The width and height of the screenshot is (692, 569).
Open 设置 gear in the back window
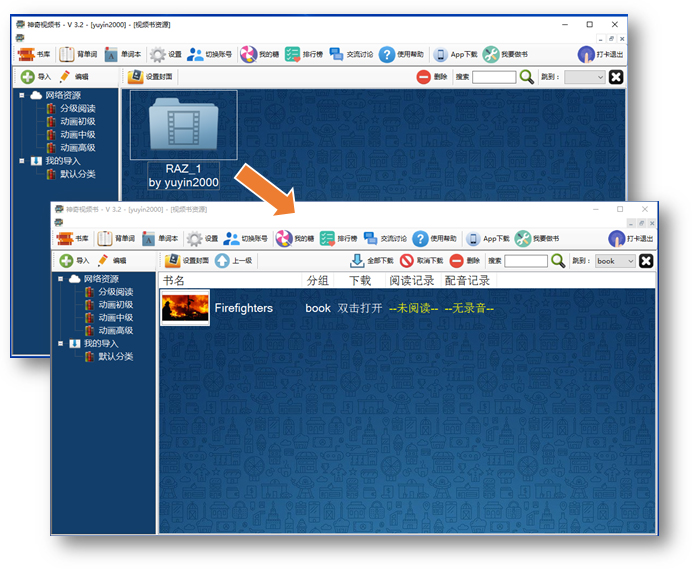point(165,54)
